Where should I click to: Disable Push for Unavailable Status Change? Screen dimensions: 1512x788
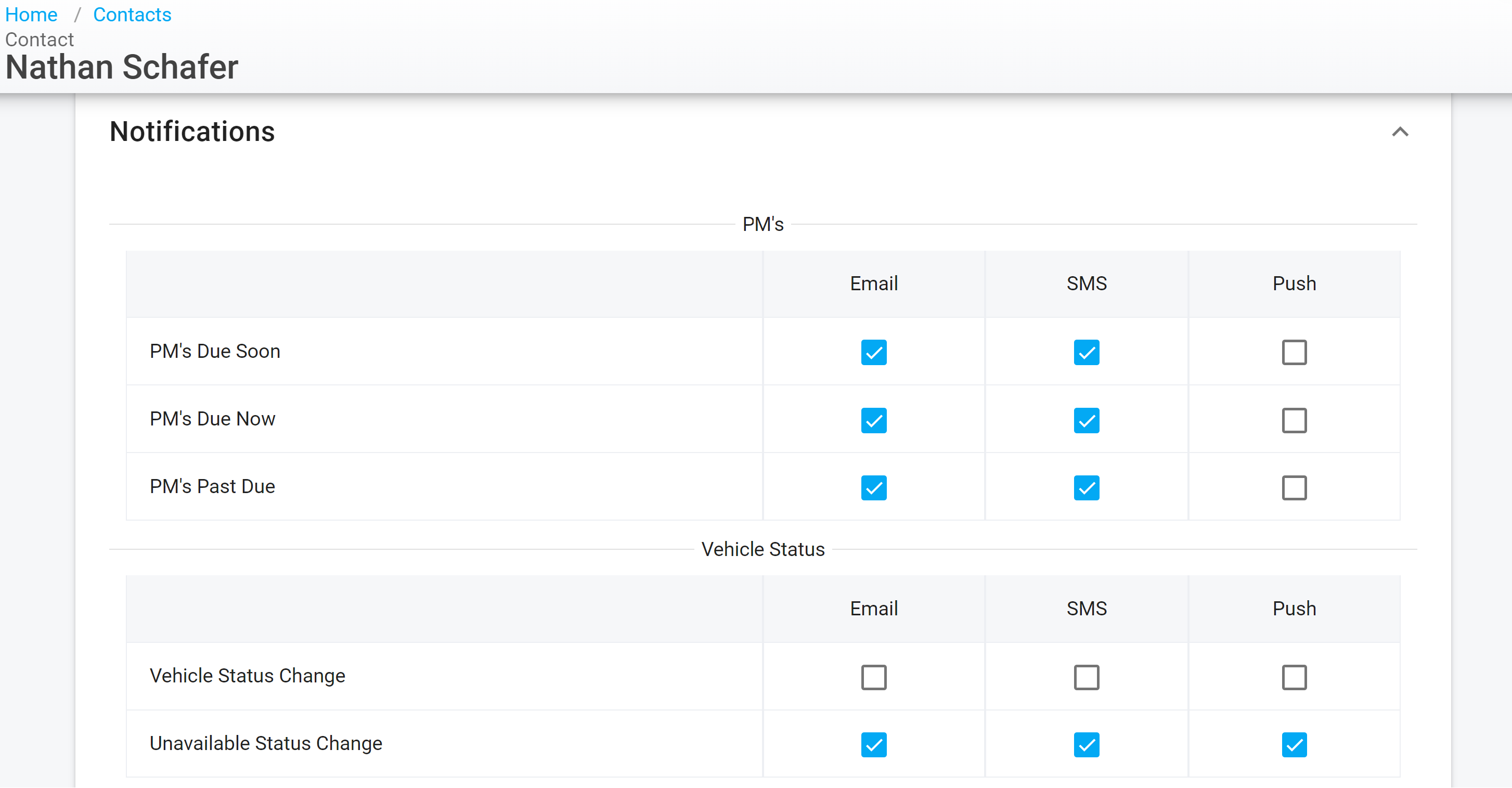(x=1294, y=744)
